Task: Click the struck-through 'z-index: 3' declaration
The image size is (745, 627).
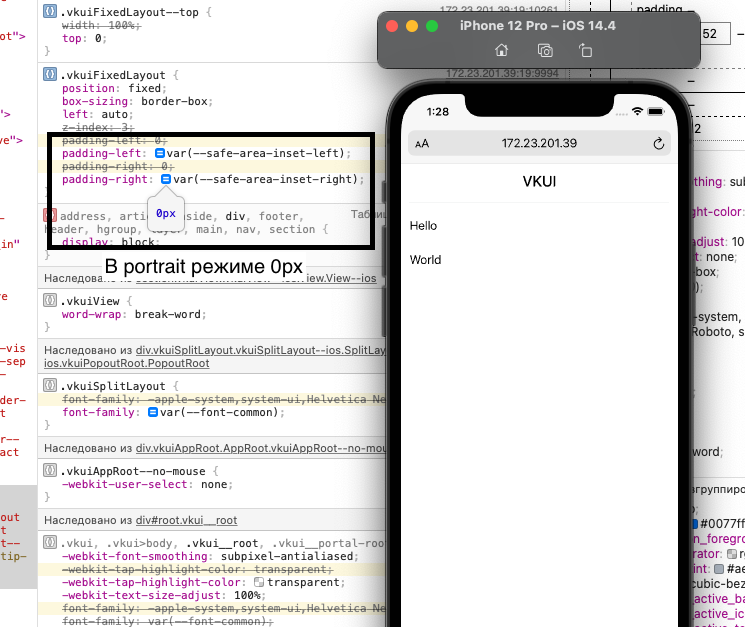Action: coord(98,127)
